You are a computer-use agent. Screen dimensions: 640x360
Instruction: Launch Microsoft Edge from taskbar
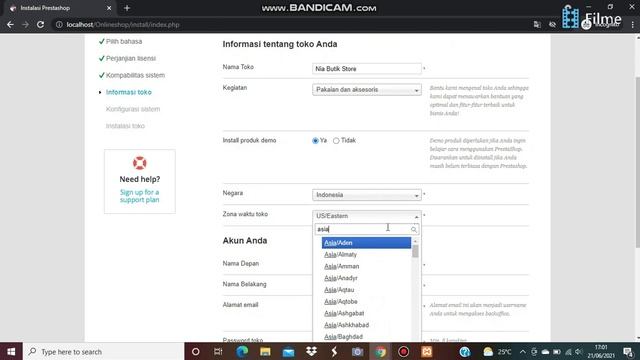point(242,351)
